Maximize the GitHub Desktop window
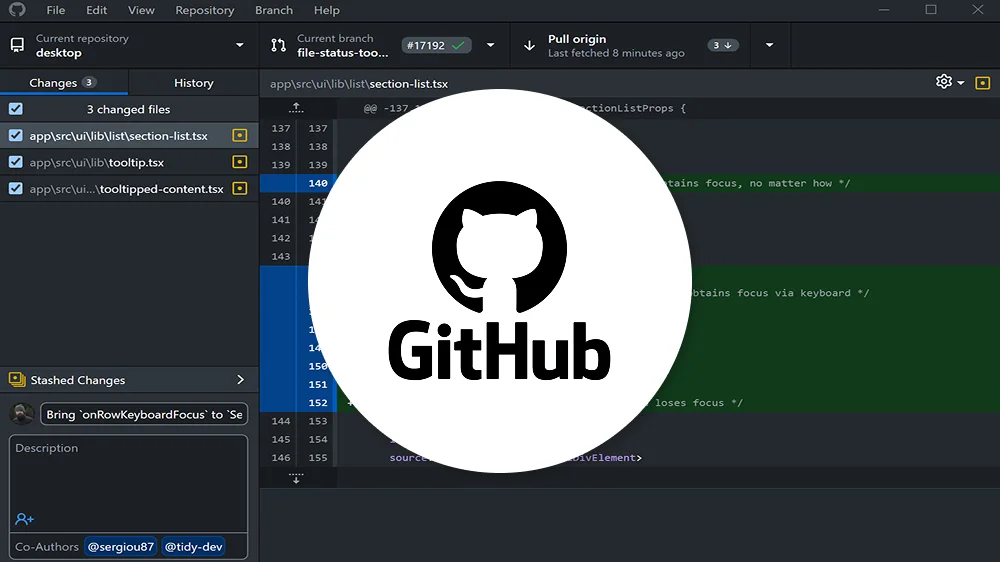The height and width of the screenshot is (562, 1000). [931, 10]
